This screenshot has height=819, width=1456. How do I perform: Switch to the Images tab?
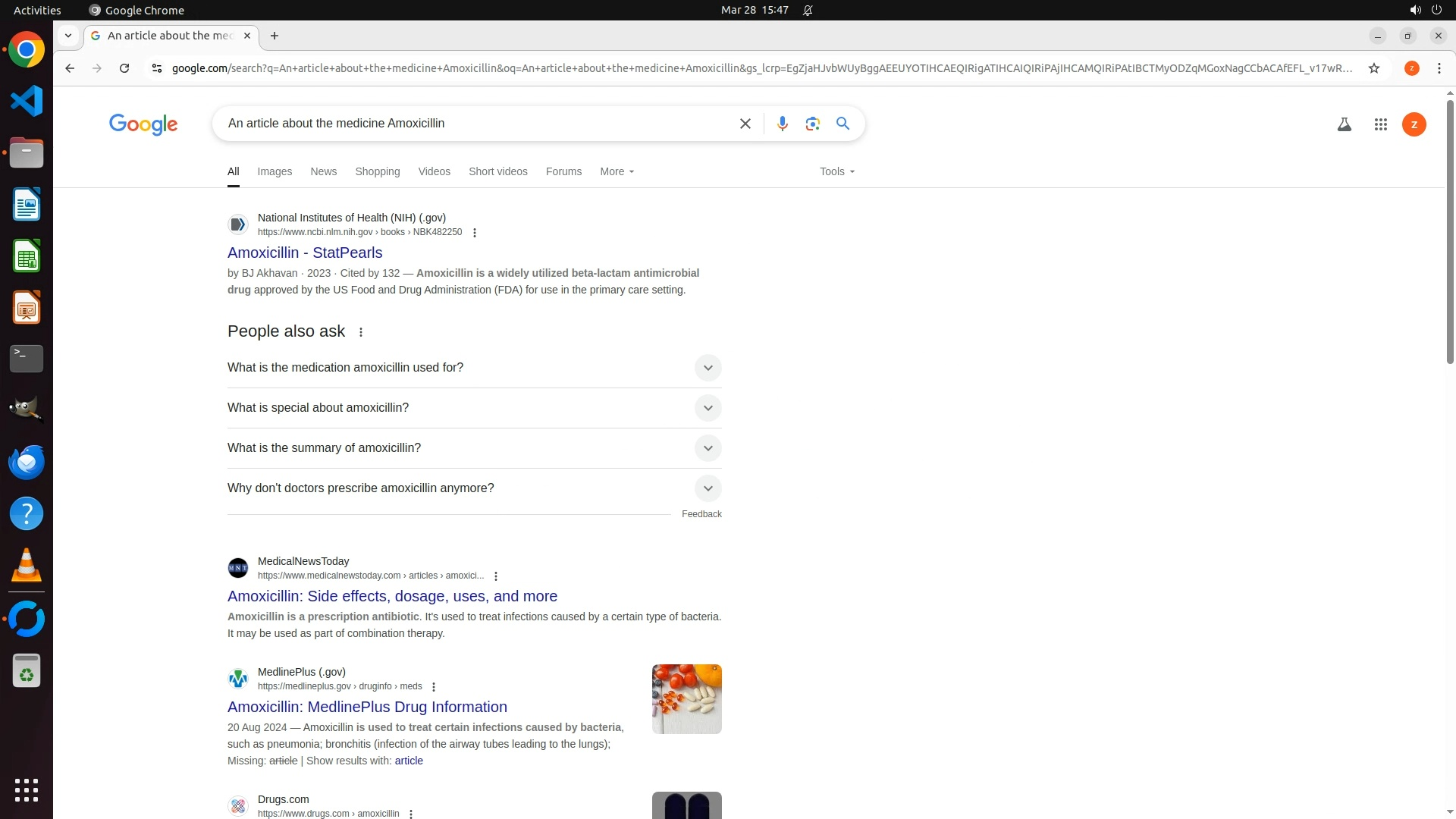click(x=275, y=171)
